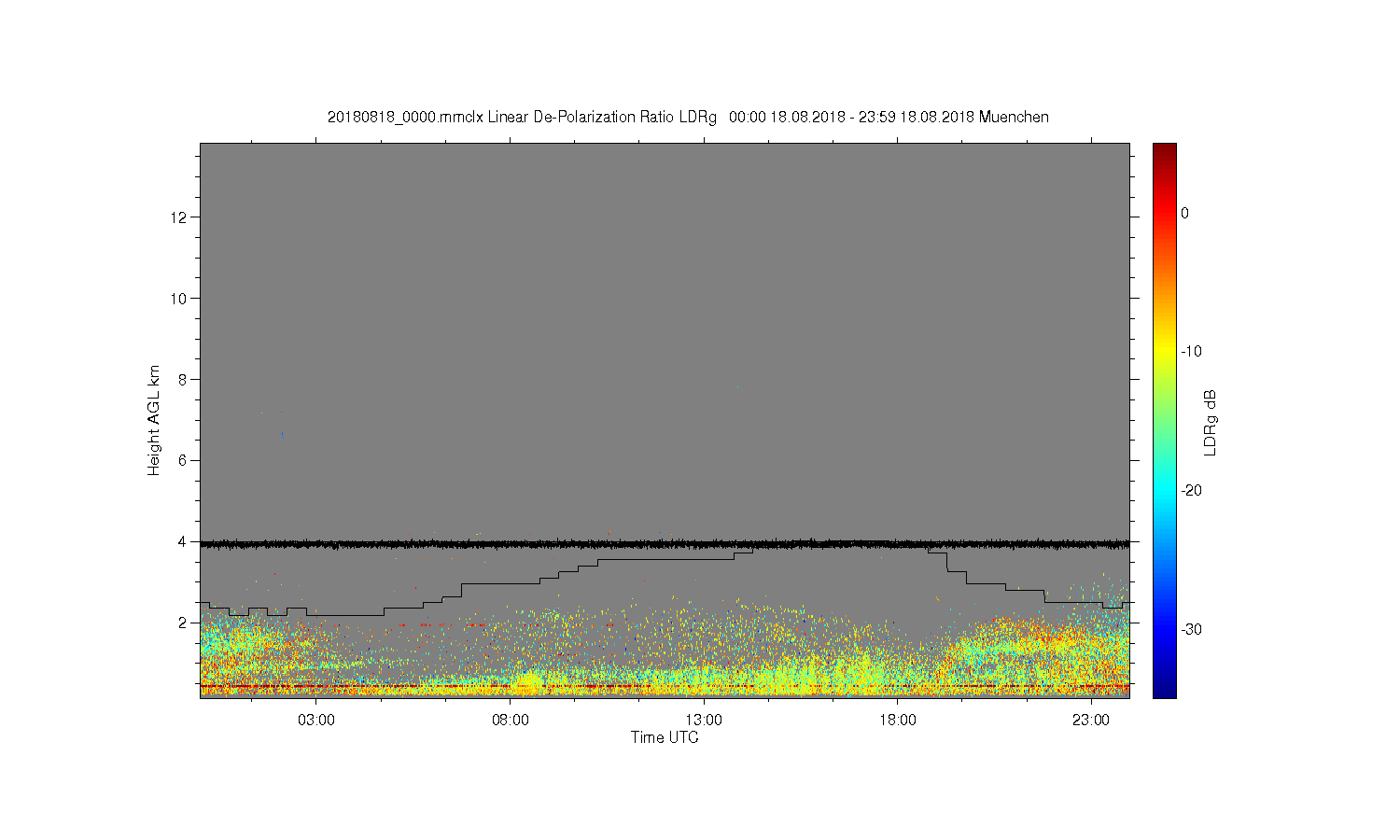Click the height axis tick label 6
Viewport: 1400px width, 840px height.
[x=182, y=460]
